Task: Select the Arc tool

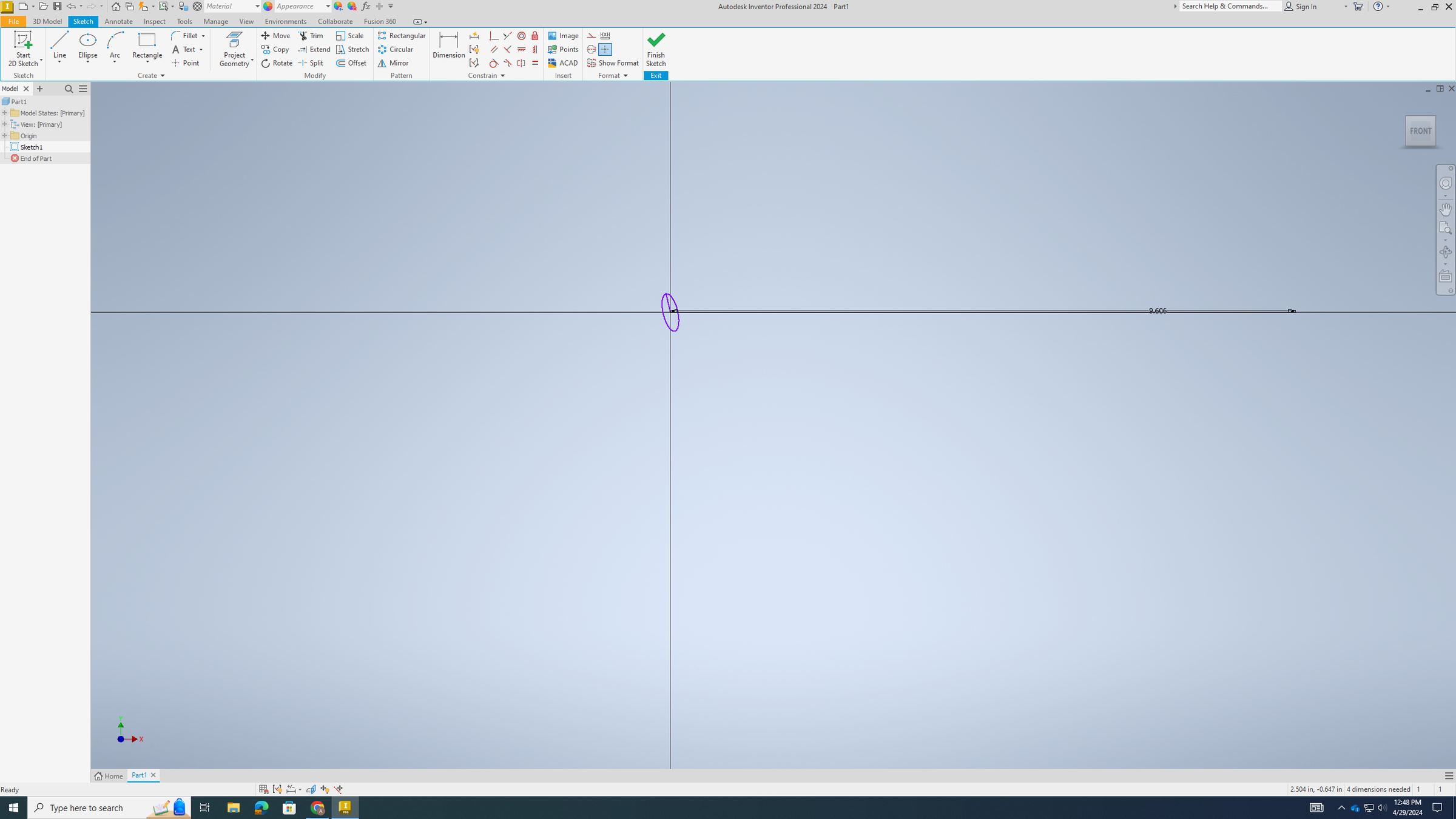Action: (115, 46)
